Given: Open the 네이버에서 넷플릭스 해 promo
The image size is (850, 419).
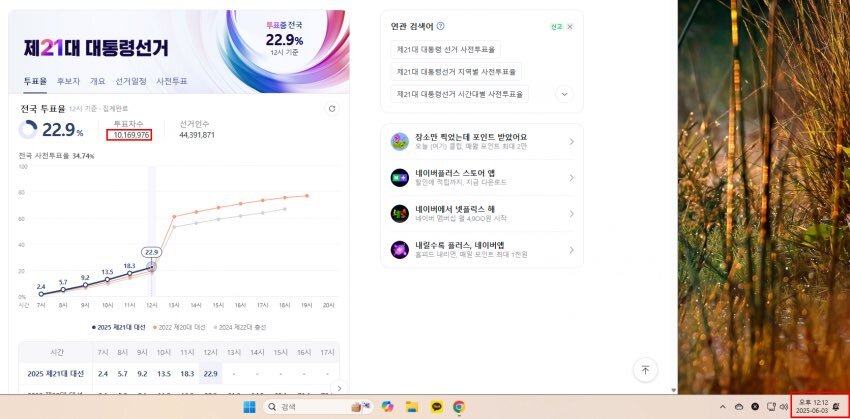Looking at the screenshot, I should click(482, 214).
